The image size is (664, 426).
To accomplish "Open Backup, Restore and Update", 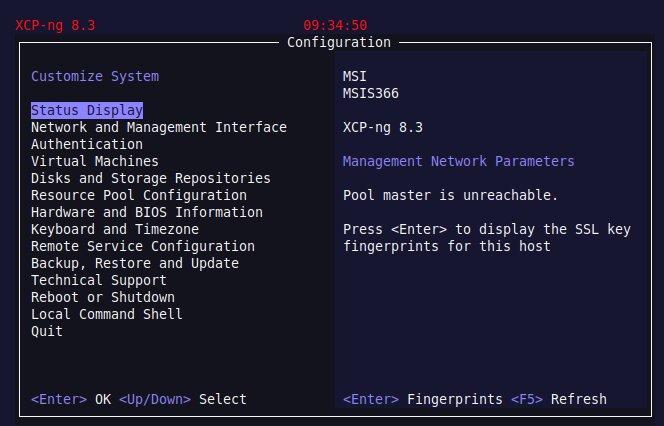I will 135,263.
